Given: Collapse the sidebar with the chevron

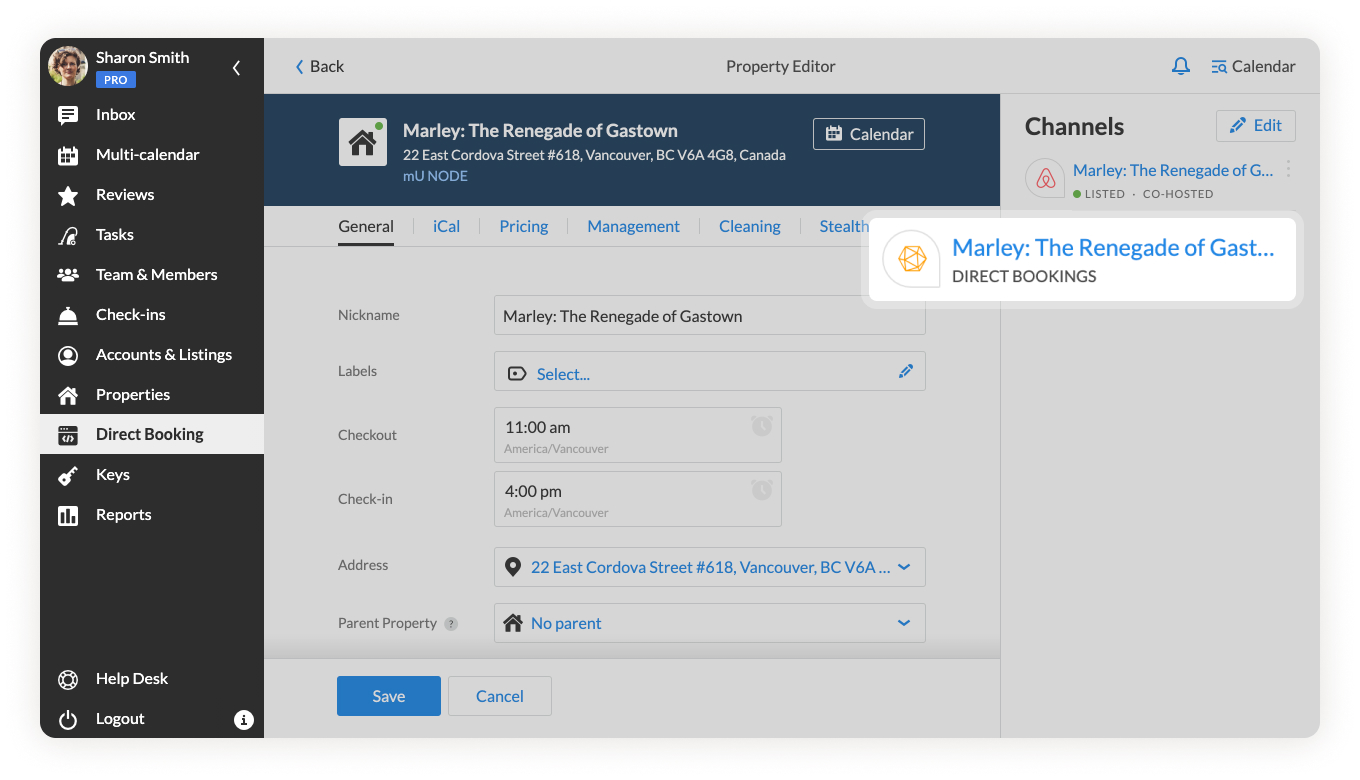Looking at the screenshot, I should (236, 68).
